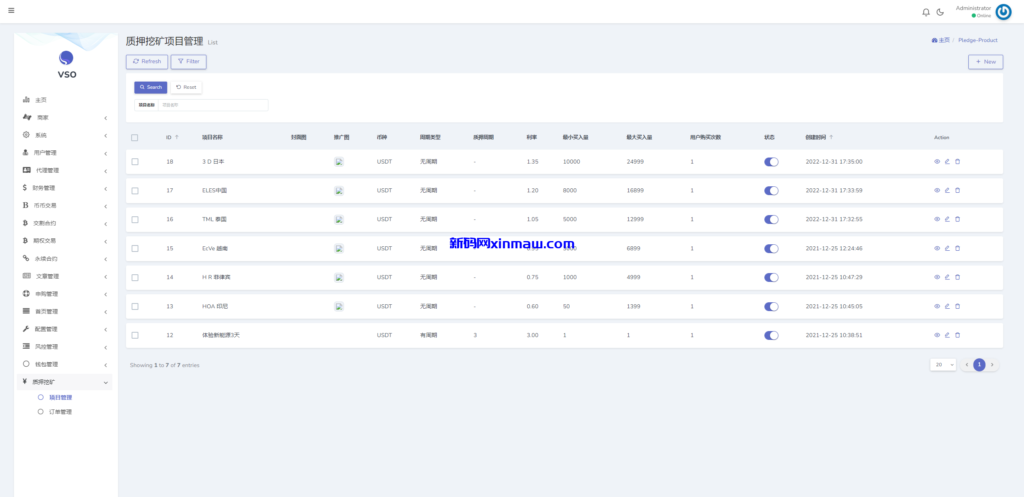The image size is (1024, 497).
Task: Open the page size dropdown showing 20
Action: (943, 365)
